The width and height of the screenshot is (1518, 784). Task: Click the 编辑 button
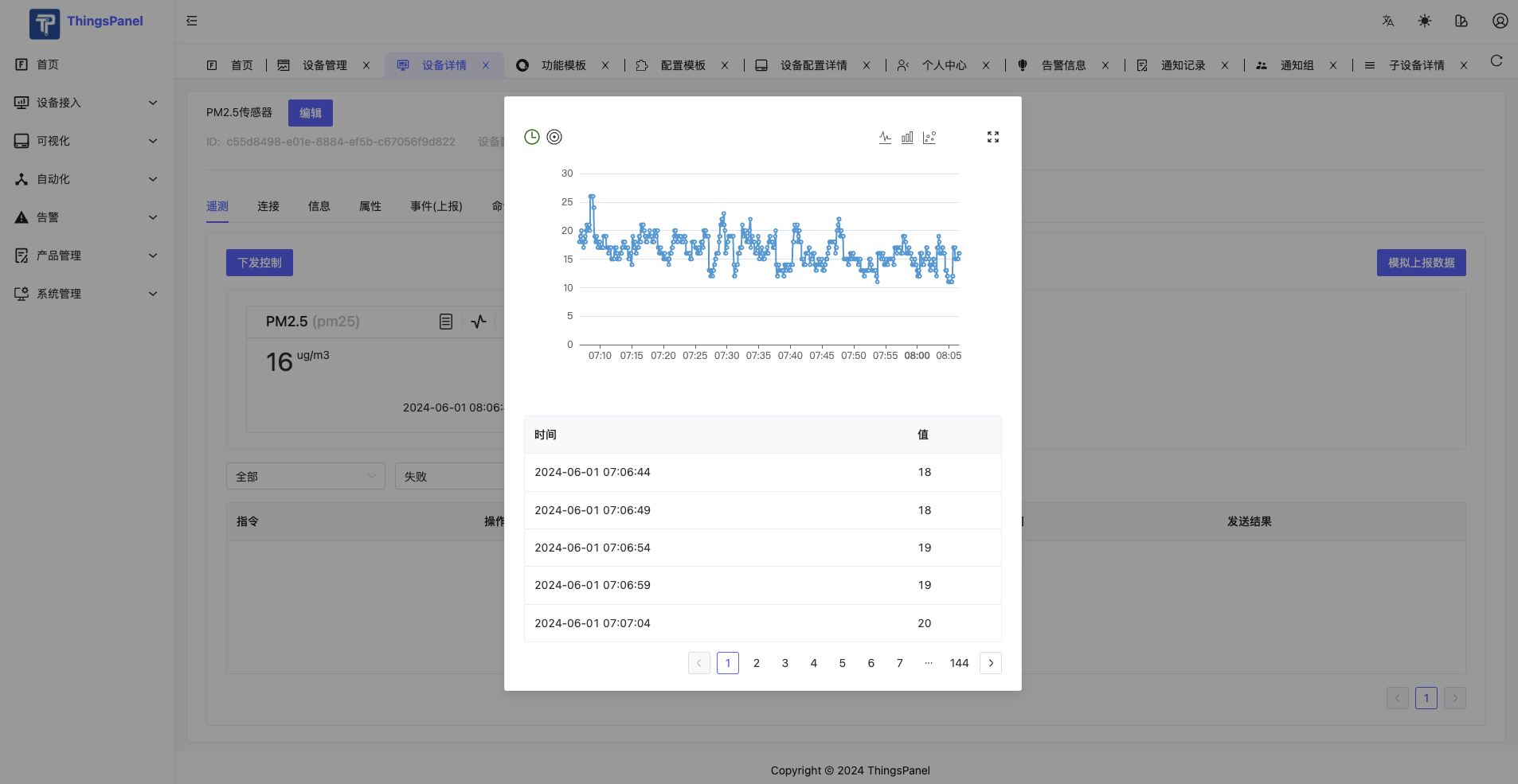coord(311,113)
